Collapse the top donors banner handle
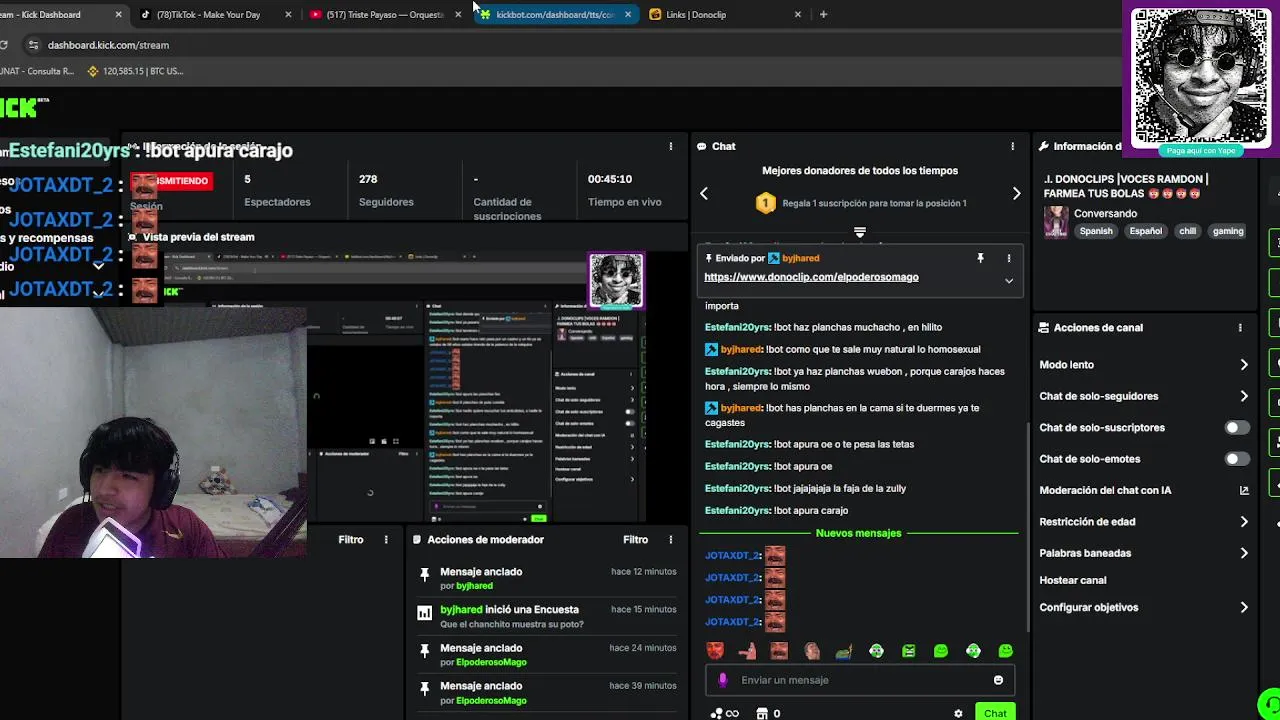Viewport: 1280px width, 720px height. tap(859, 232)
